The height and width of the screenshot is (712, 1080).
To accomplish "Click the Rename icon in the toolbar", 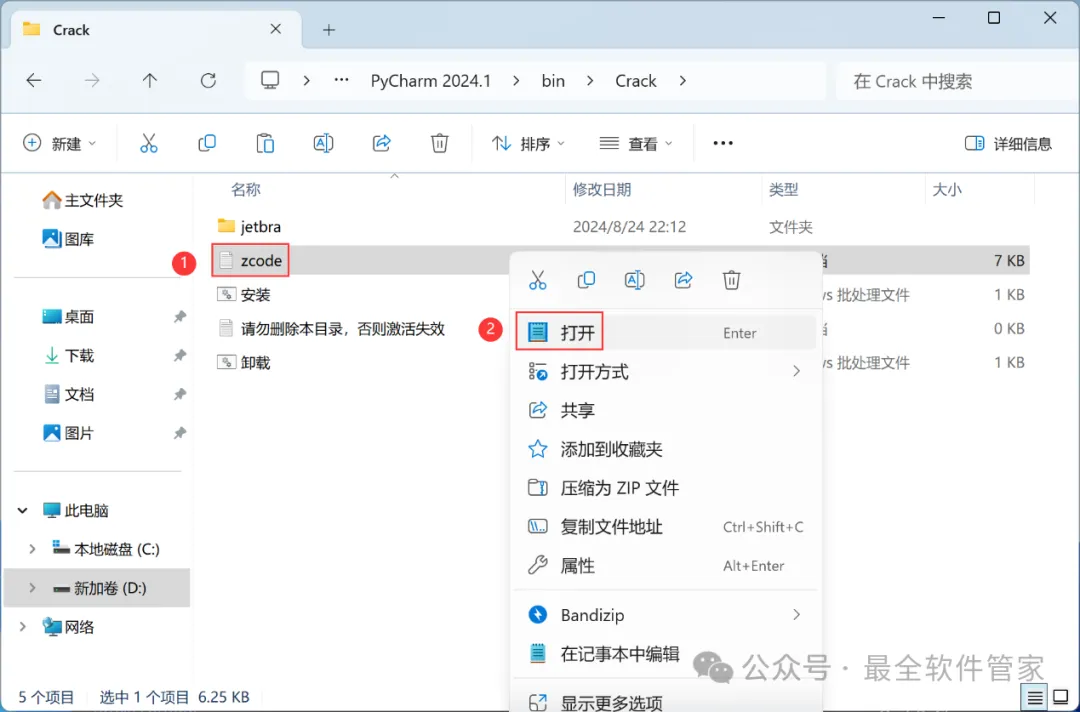I will coord(323,143).
